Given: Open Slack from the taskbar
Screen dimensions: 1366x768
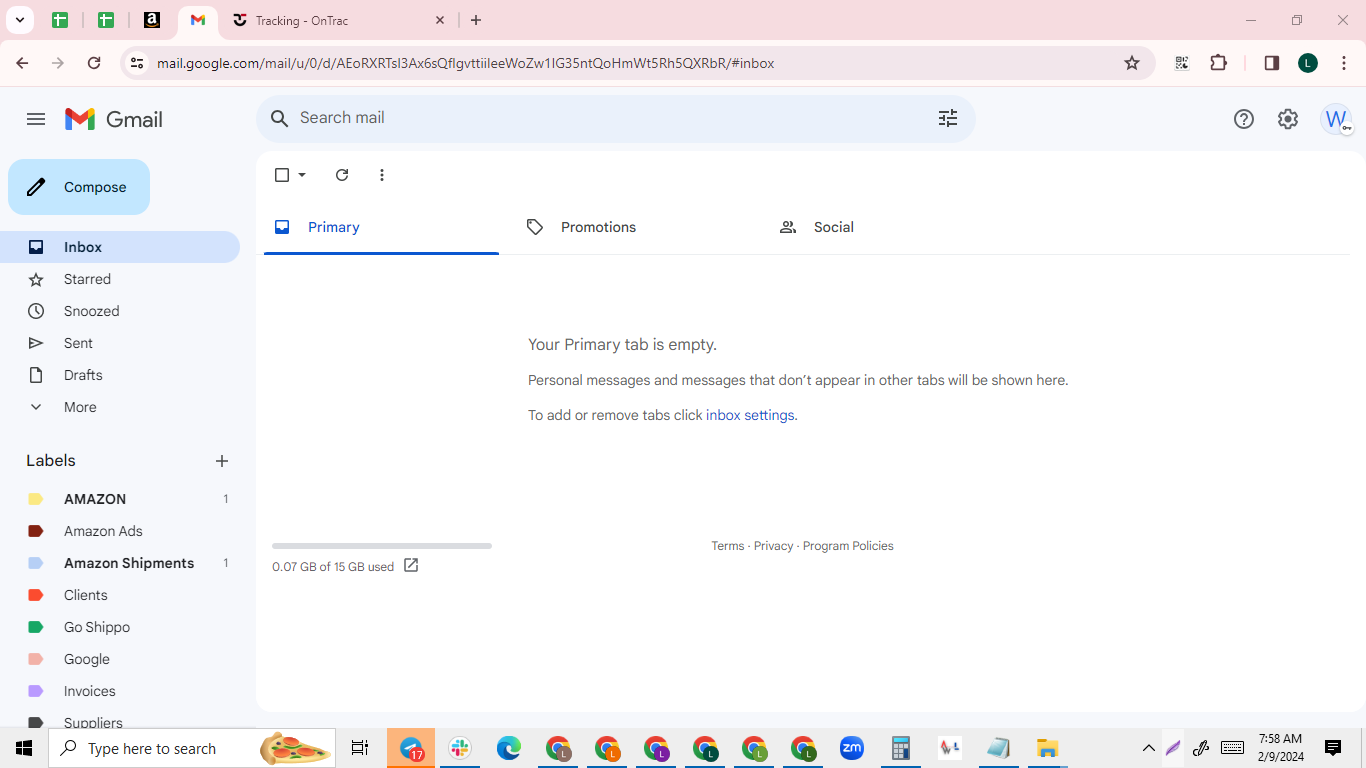Looking at the screenshot, I should (460, 748).
